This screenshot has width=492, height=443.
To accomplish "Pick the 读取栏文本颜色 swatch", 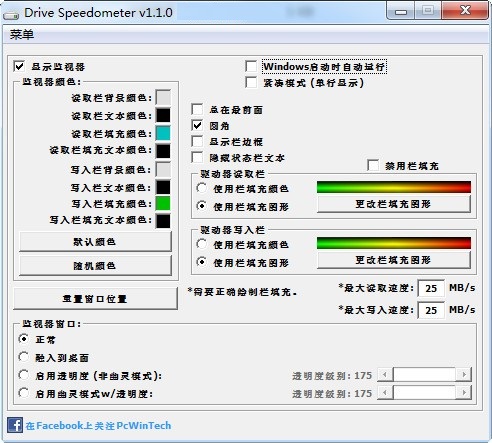I will click(x=163, y=115).
